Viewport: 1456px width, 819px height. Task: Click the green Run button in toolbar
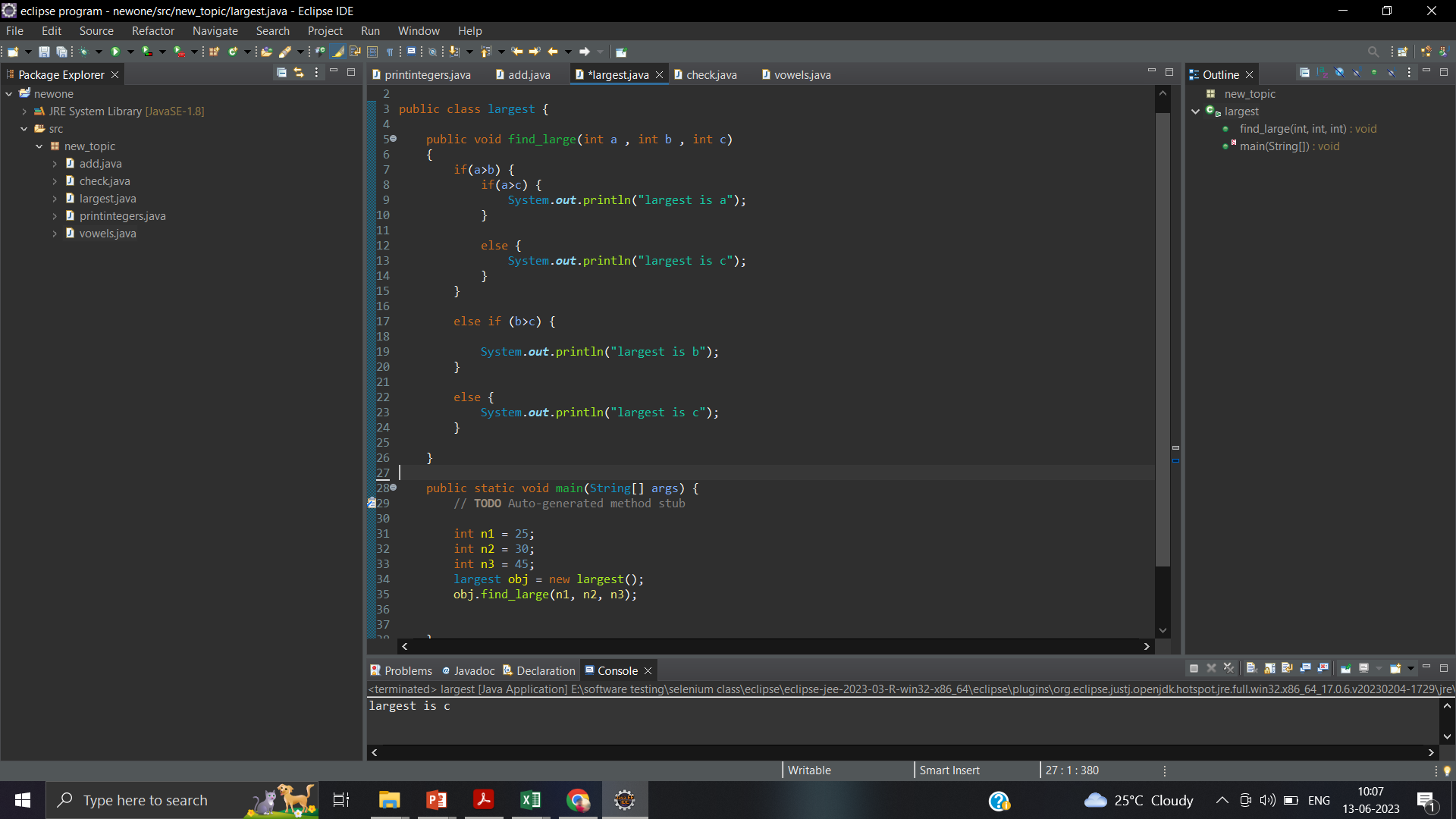[x=115, y=52]
